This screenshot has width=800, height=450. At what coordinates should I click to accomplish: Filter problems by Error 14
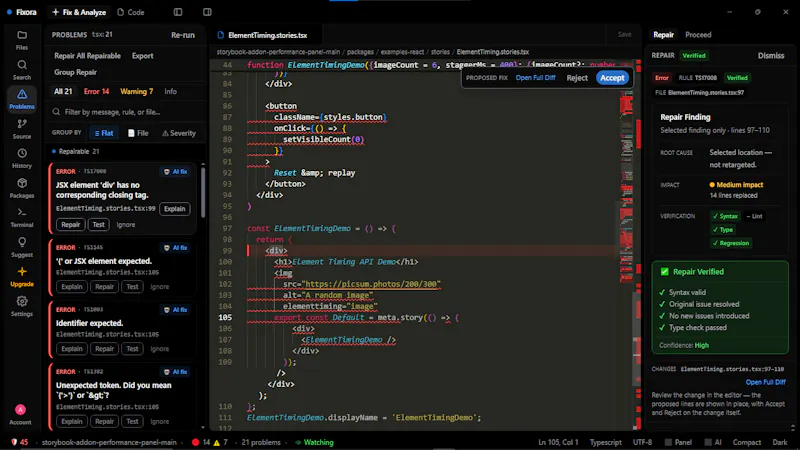pyautogui.click(x=96, y=91)
